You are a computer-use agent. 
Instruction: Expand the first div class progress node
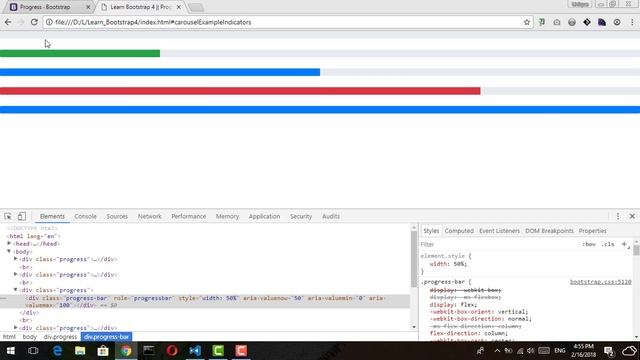pos(16,259)
